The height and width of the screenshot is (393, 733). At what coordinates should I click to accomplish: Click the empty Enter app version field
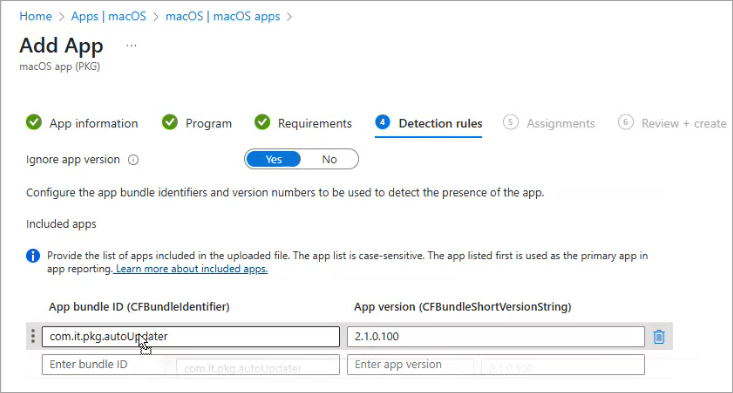(x=496, y=364)
